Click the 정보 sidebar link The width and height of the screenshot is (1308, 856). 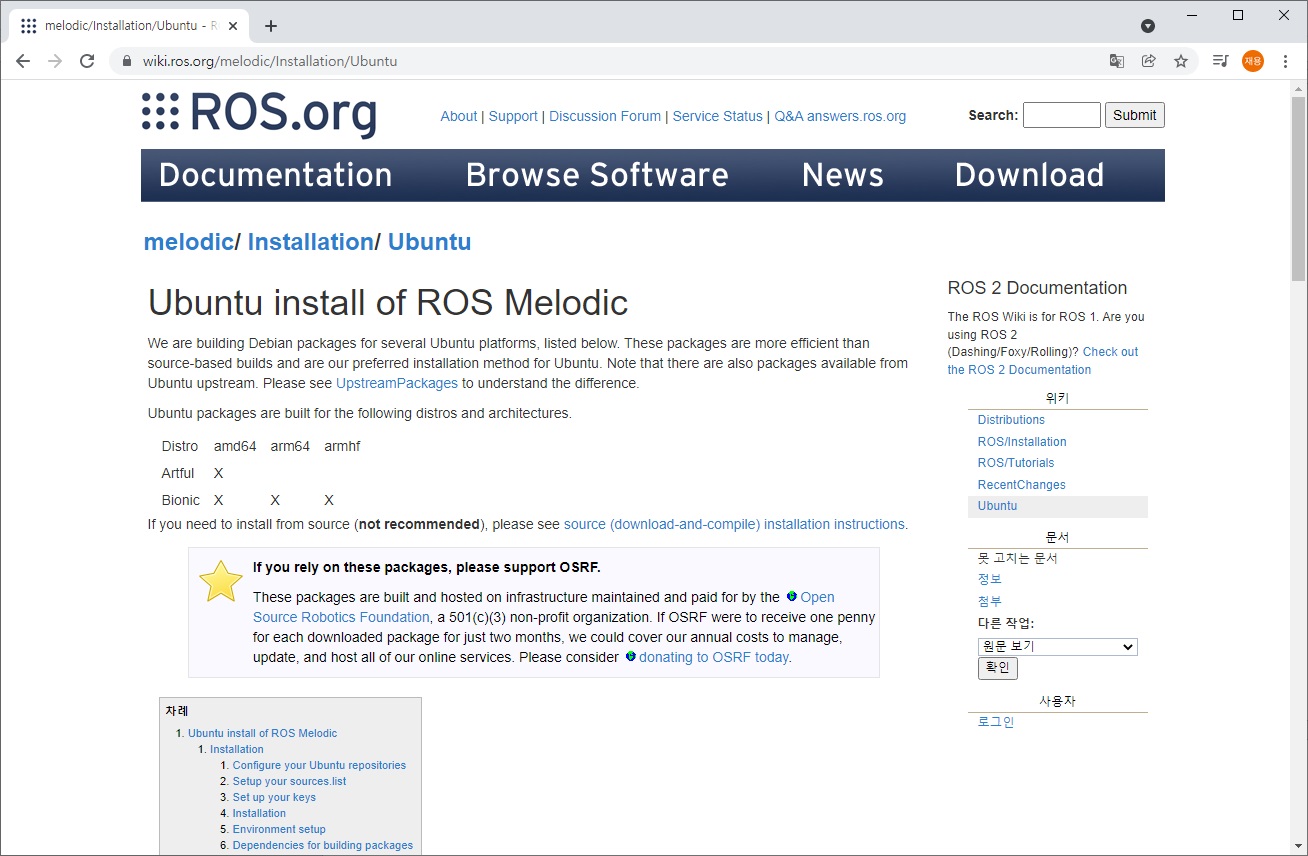point(989,579)
